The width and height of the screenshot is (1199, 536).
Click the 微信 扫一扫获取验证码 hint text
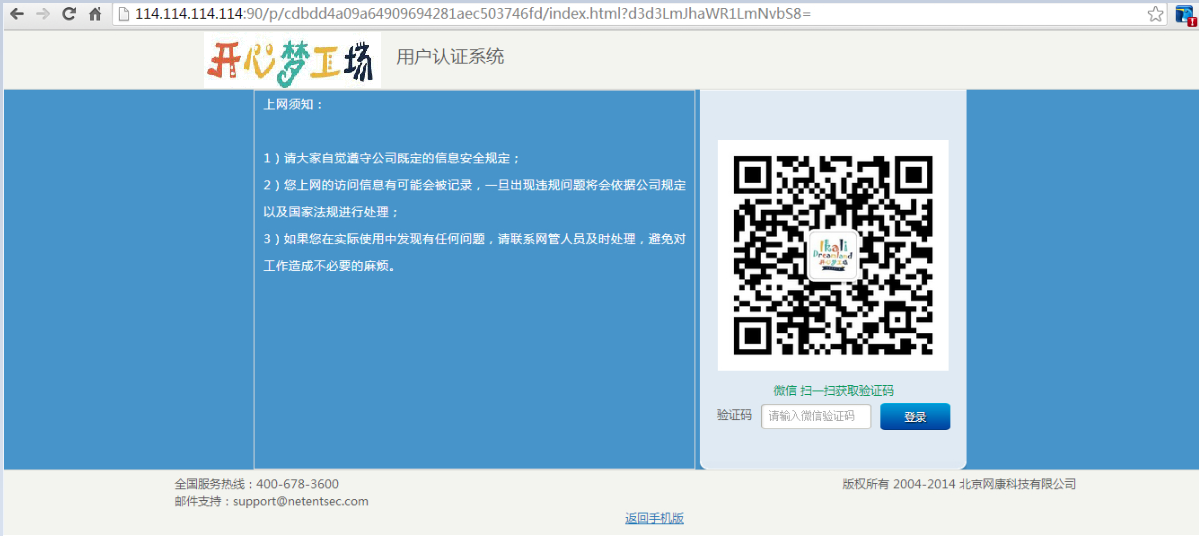point(833,391)
